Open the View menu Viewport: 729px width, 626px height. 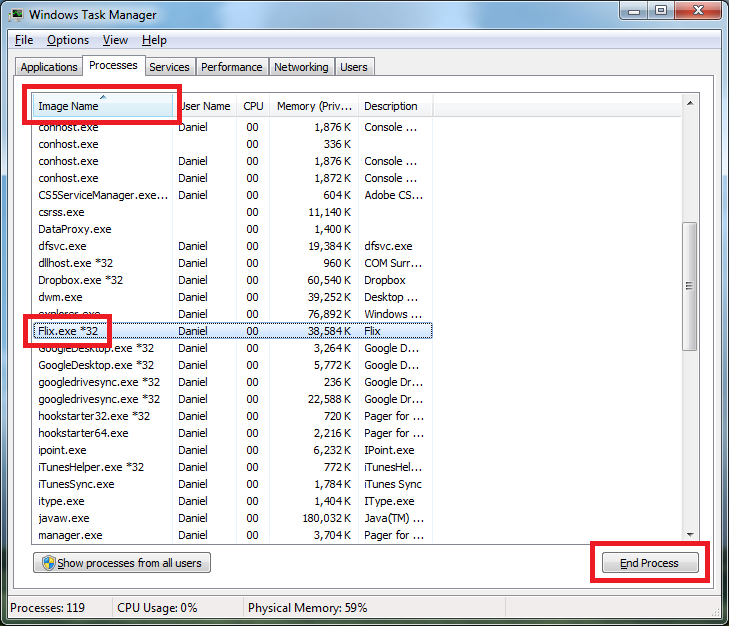click(115, 40)
